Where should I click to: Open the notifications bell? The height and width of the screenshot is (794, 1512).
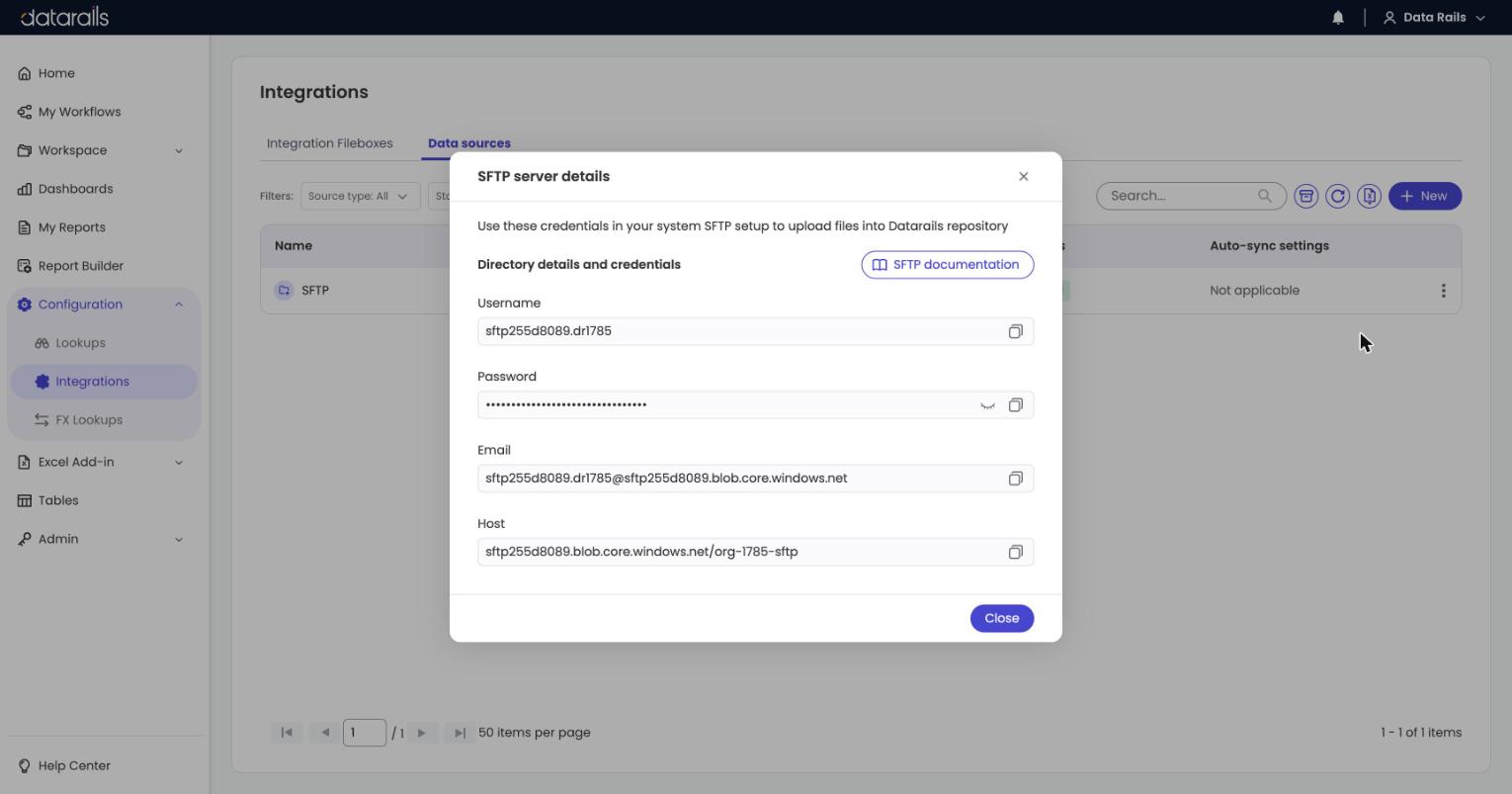click(x=1338, y=18)
